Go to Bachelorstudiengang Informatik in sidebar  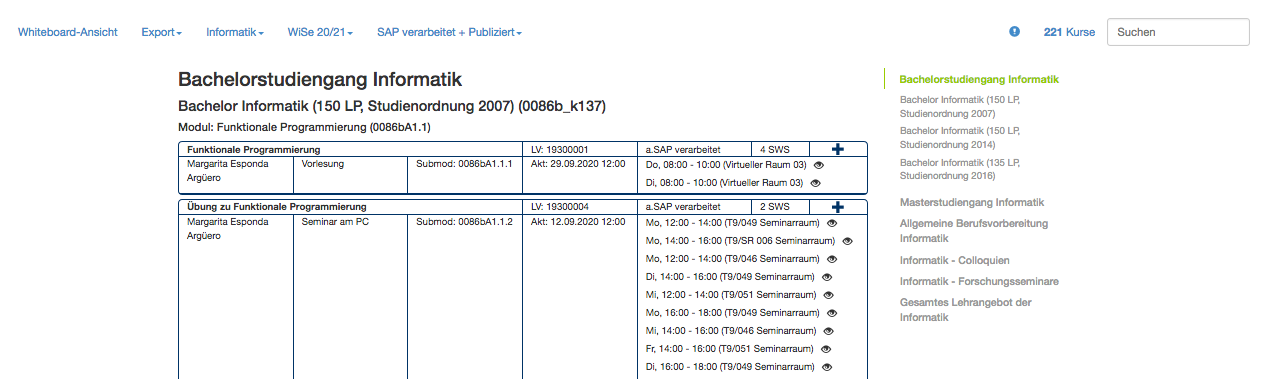(979, 79)
